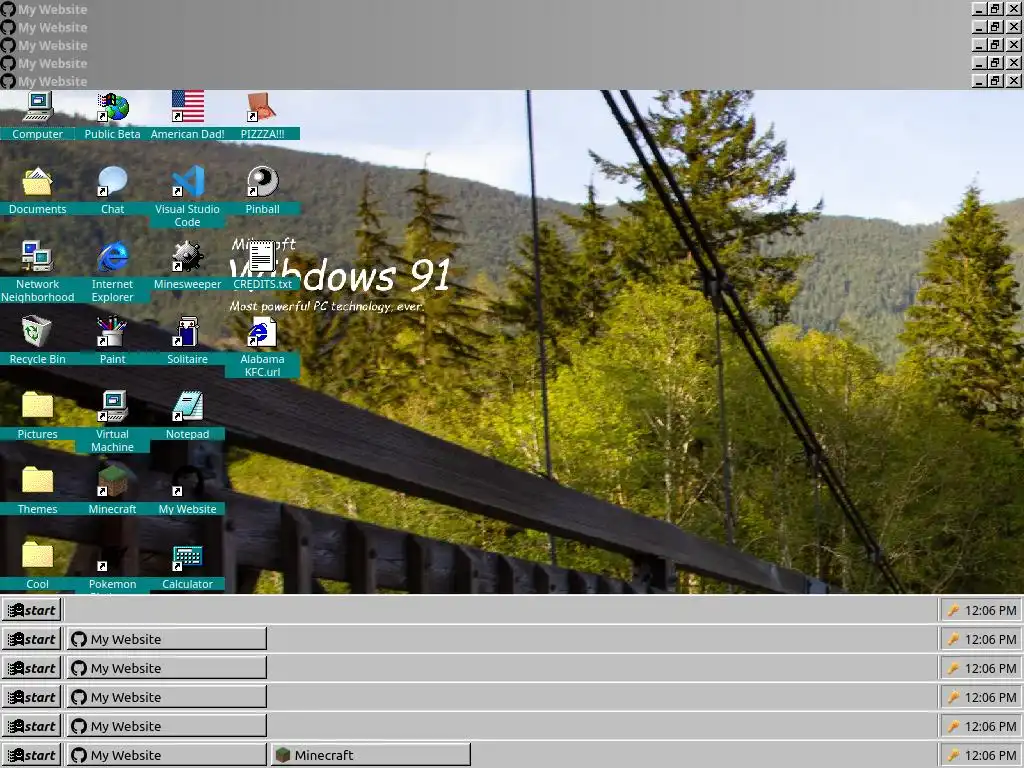Click My Website button beside the Minecraft taskbar button
Viewport: 1024px width, 768px height.
click(167, 755)
